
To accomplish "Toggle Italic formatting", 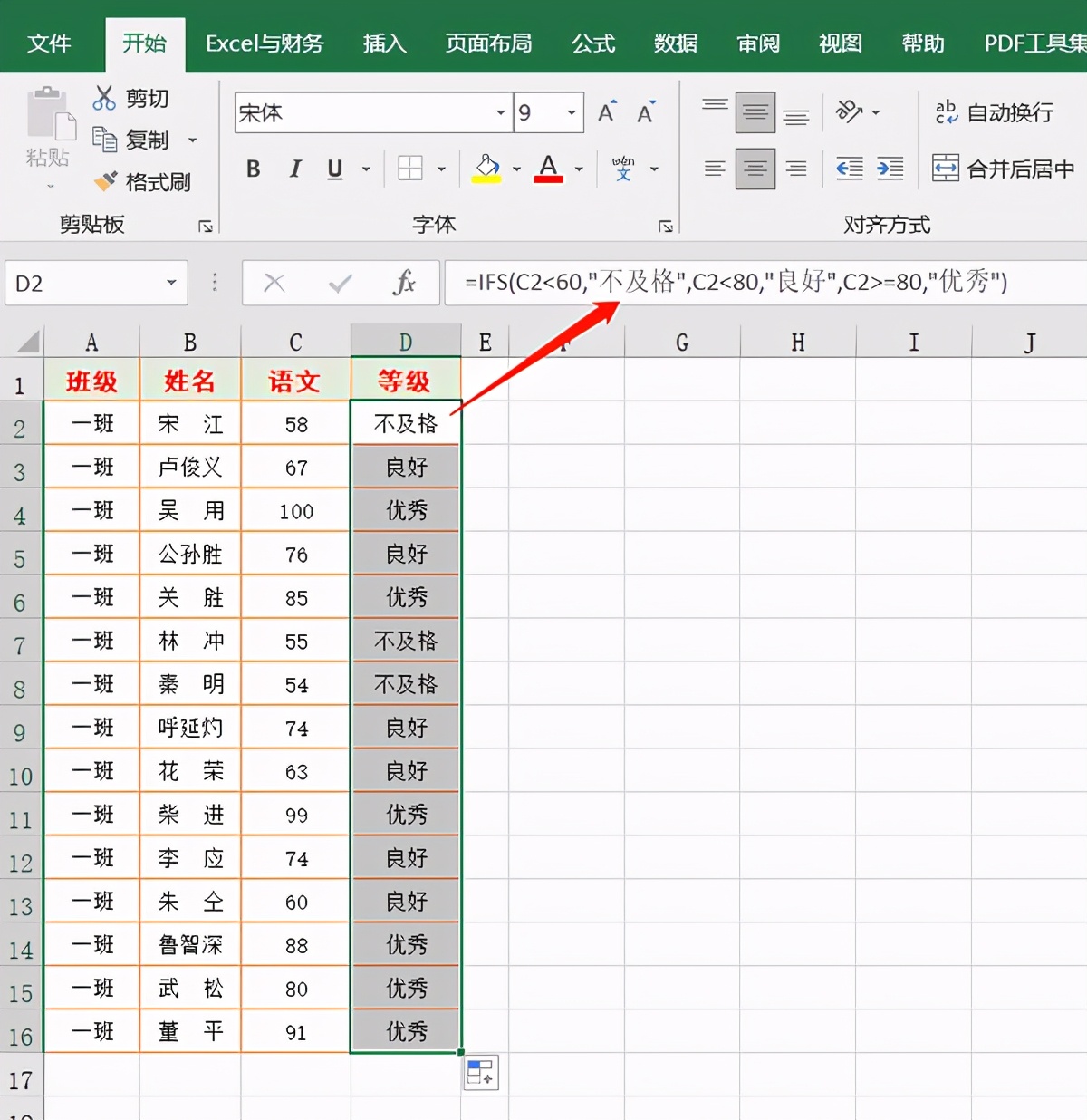I will [x=294, y=169].
